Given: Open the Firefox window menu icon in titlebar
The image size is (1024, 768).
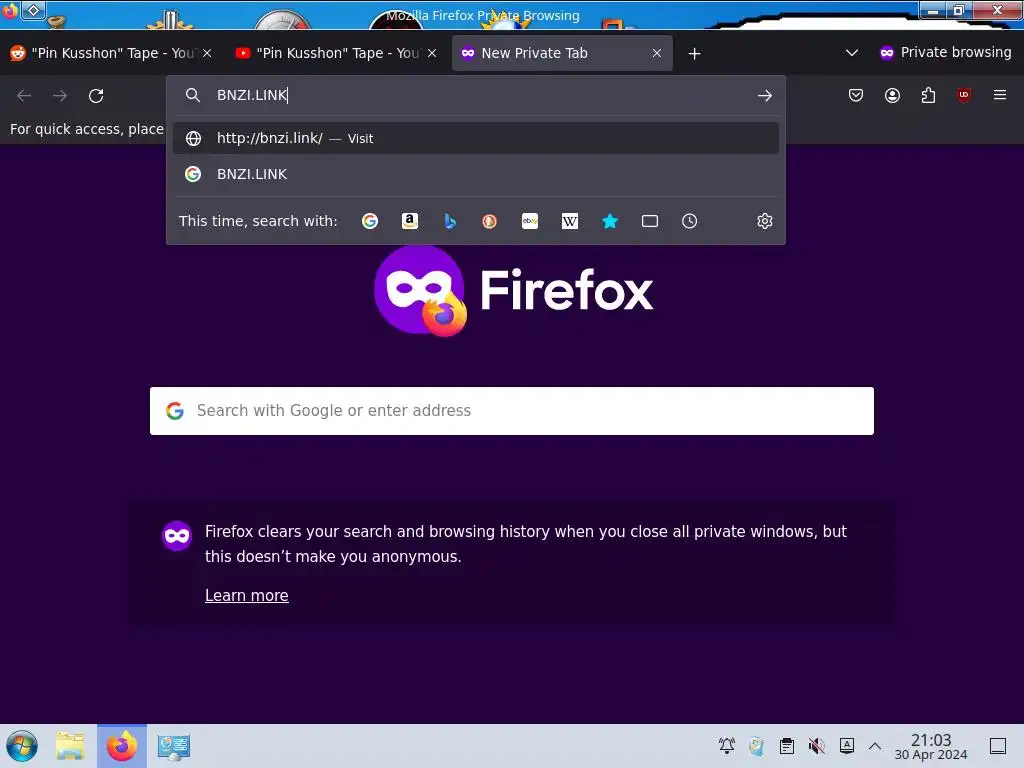Looking at the screenshot, I should pyautogui.click(x=10, y=10).
